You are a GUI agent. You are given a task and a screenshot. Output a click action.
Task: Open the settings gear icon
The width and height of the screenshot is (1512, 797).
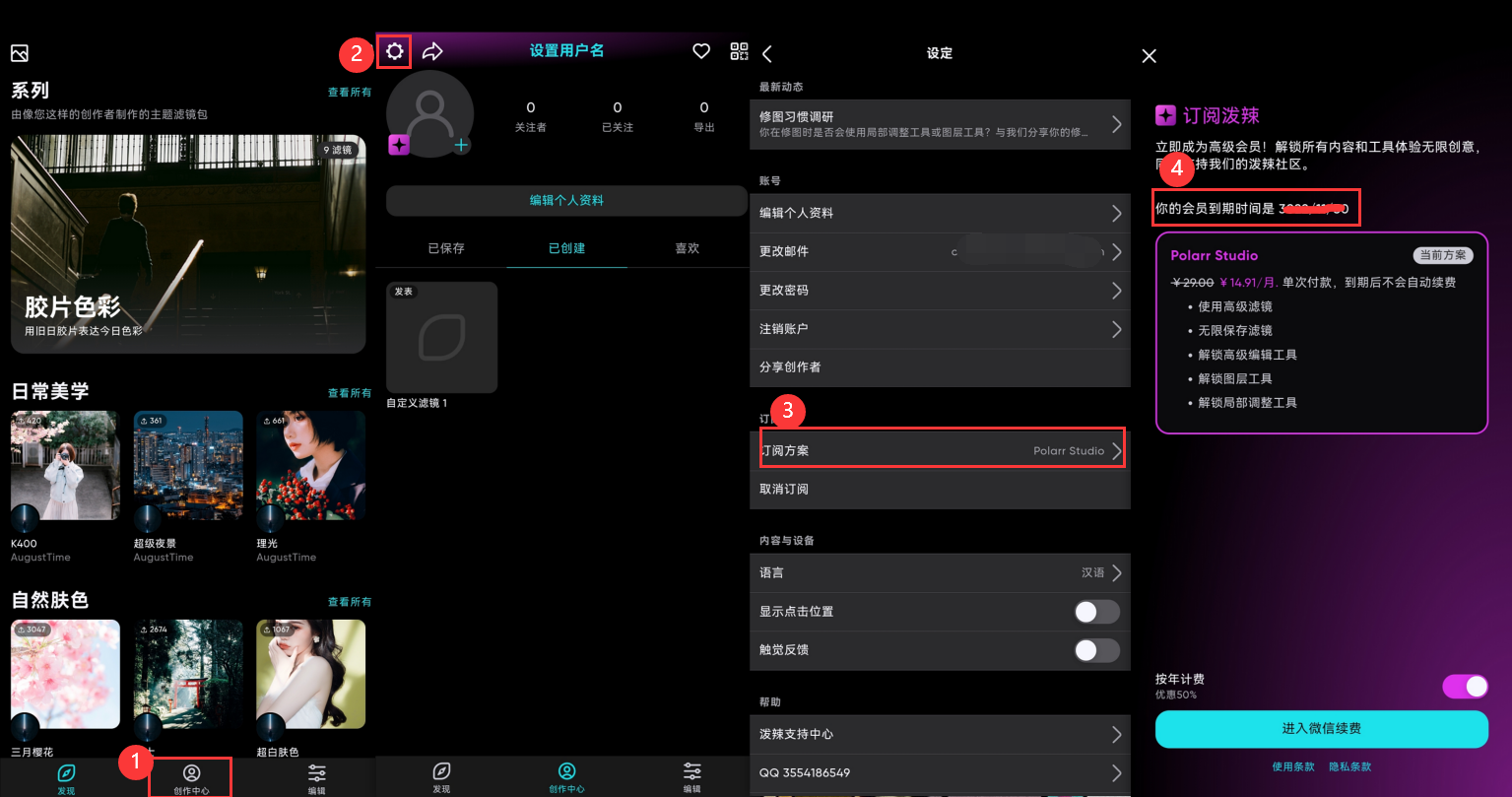click(394, 51)
